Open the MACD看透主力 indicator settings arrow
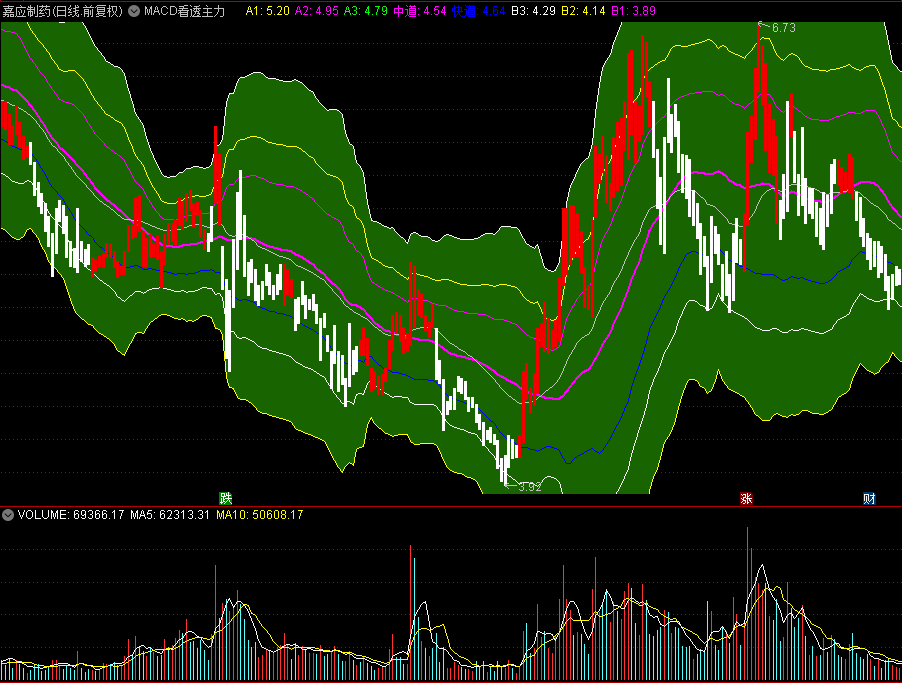 click(x=134, y=11)
